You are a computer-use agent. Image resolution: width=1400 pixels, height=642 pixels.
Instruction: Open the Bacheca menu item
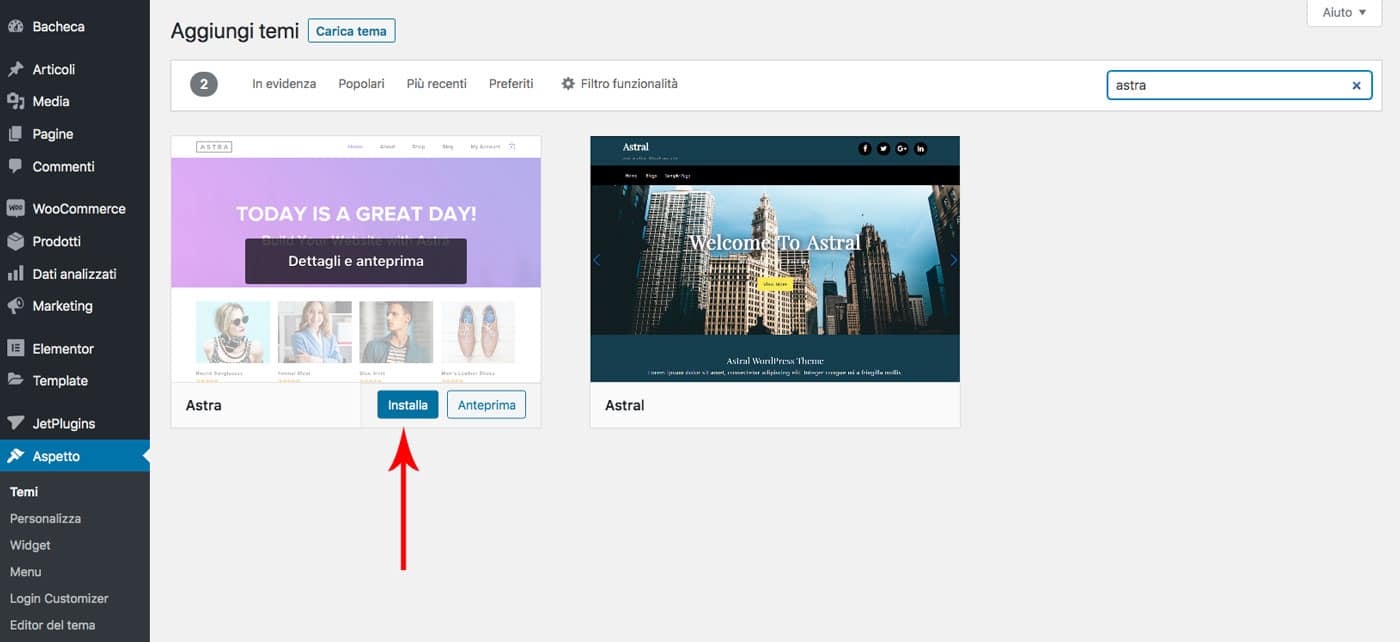[x=75, y=27]
